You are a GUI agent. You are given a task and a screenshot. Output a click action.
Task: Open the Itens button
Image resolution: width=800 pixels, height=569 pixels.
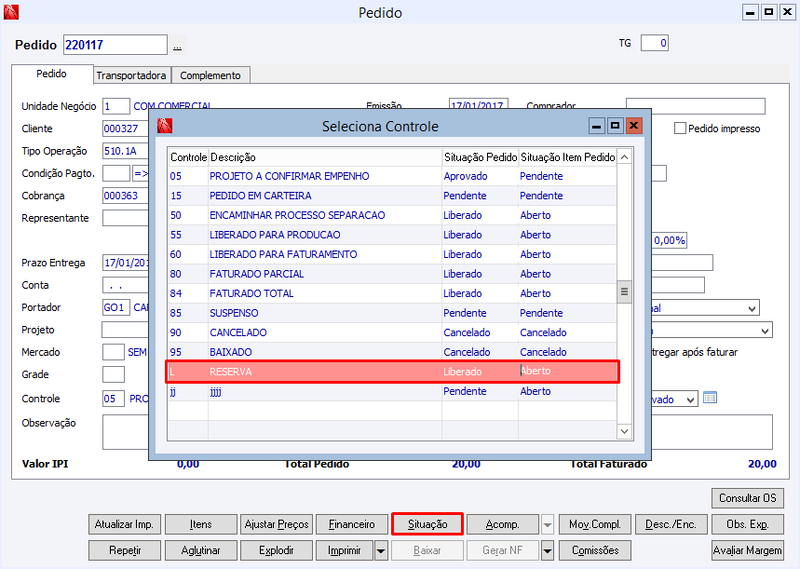[x=201, y=524]
